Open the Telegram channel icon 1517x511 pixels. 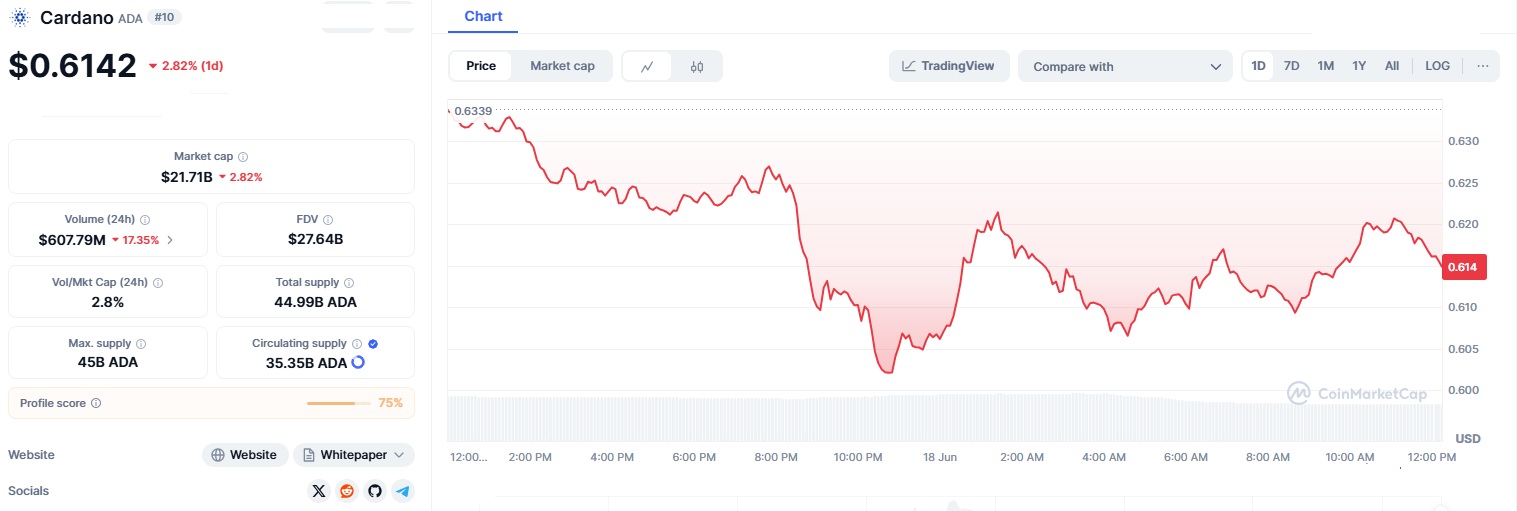(x=402, y=491)
